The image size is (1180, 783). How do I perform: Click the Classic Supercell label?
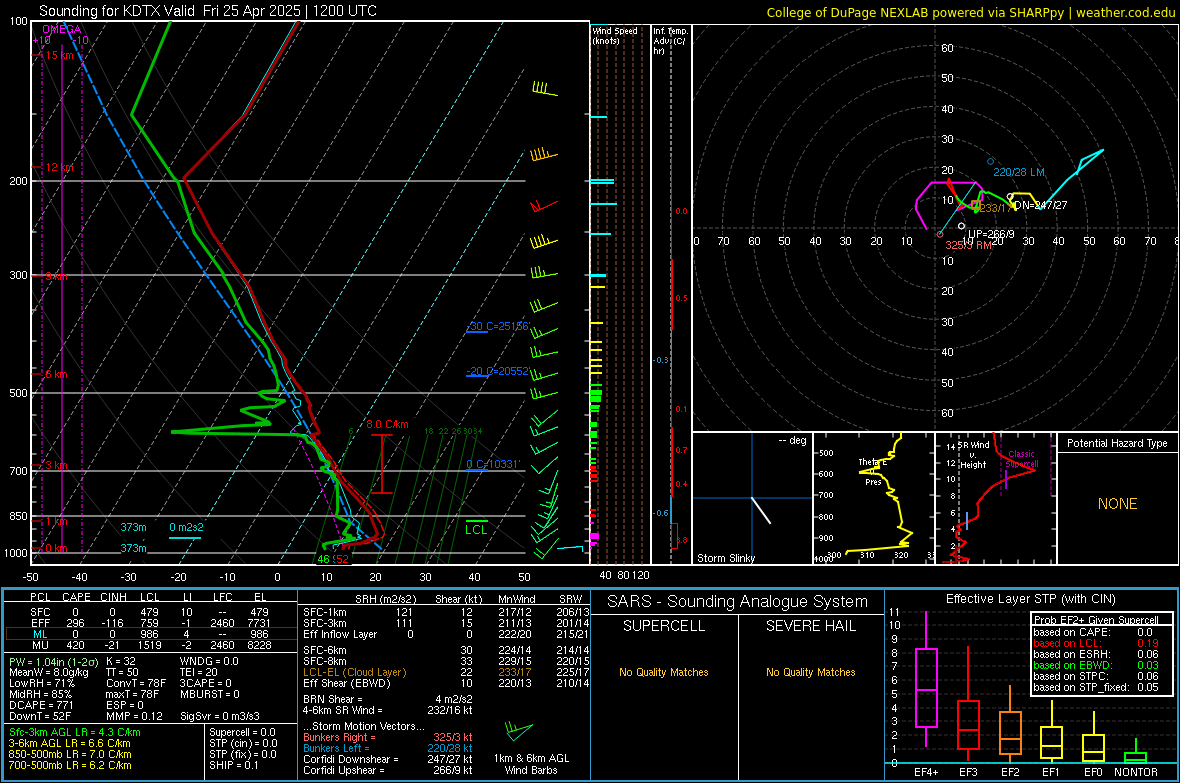click(1022, 459)
